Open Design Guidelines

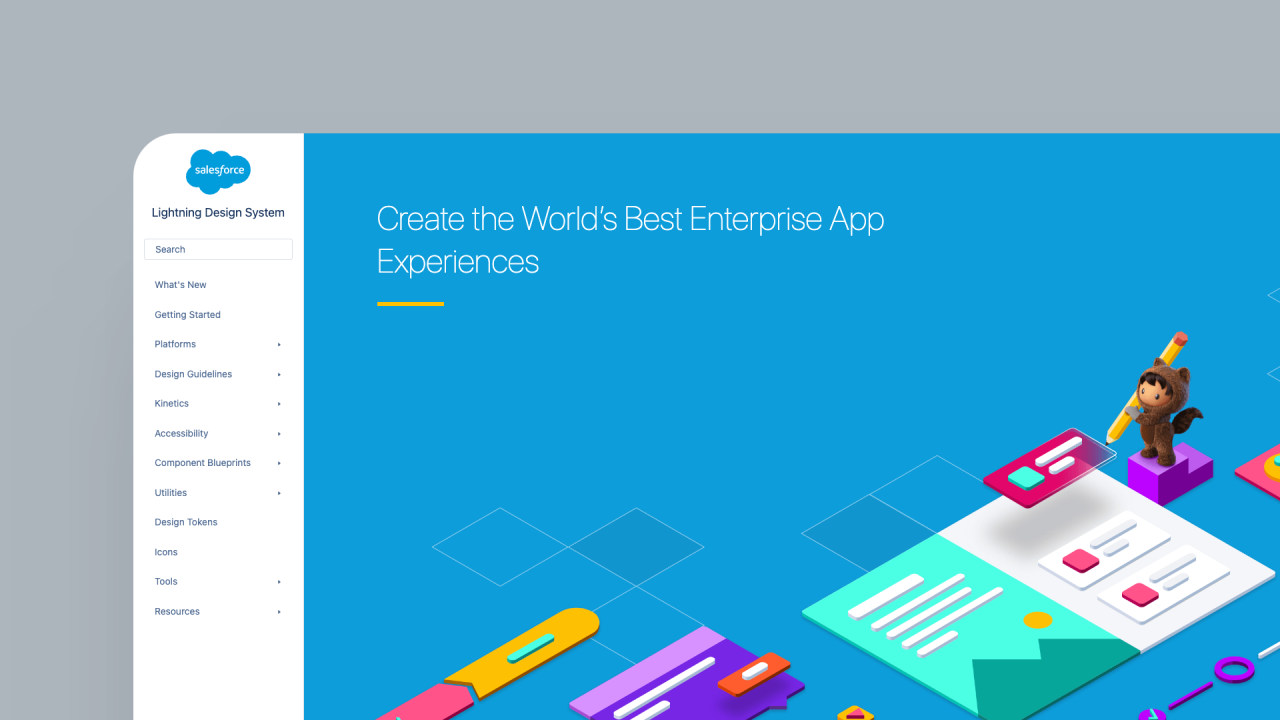point(193,374)
